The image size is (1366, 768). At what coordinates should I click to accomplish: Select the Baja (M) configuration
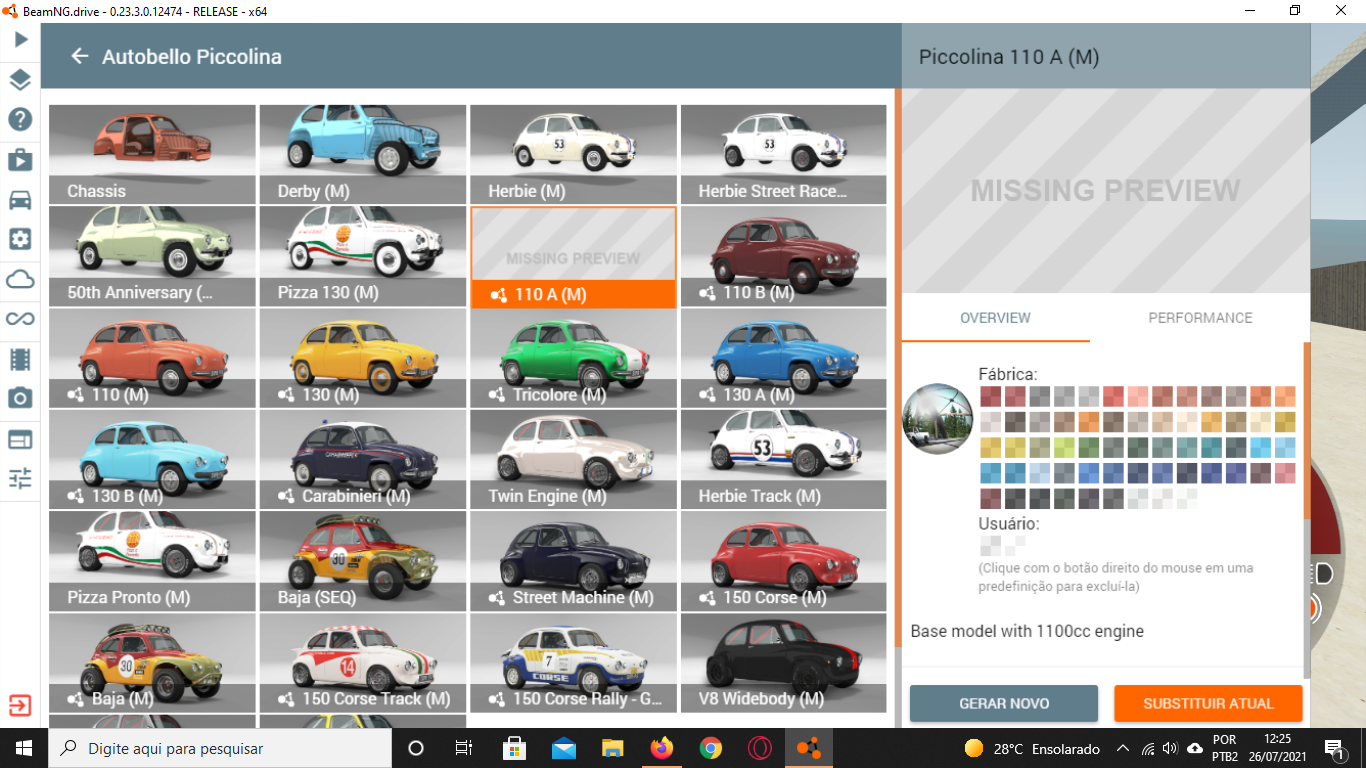pos(152,663)
